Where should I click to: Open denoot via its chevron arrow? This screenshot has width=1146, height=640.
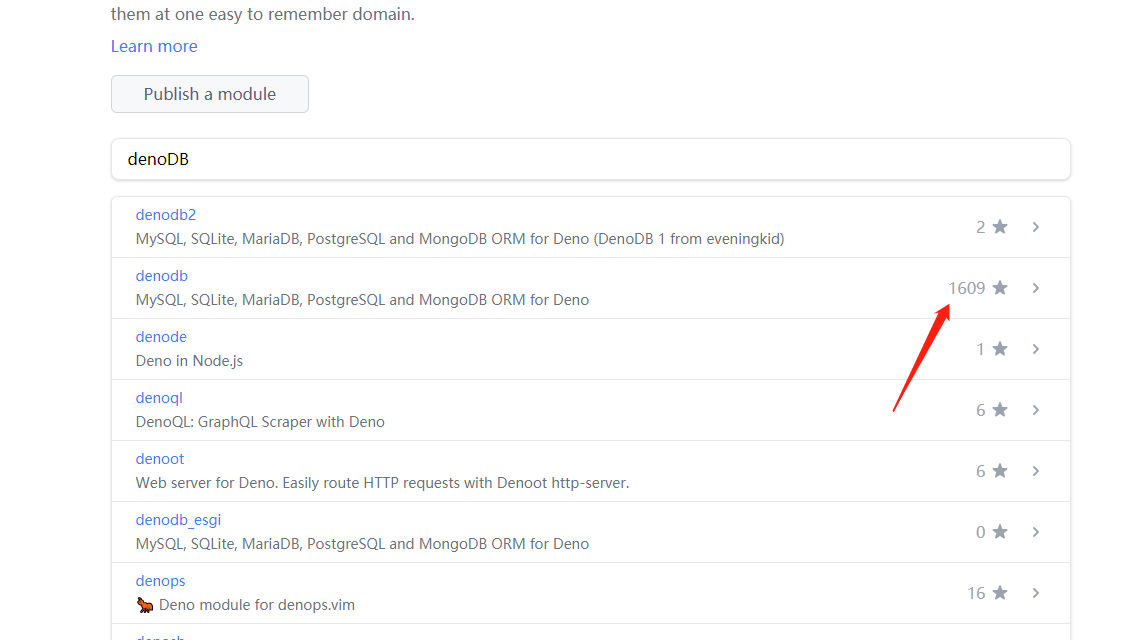1036,471
